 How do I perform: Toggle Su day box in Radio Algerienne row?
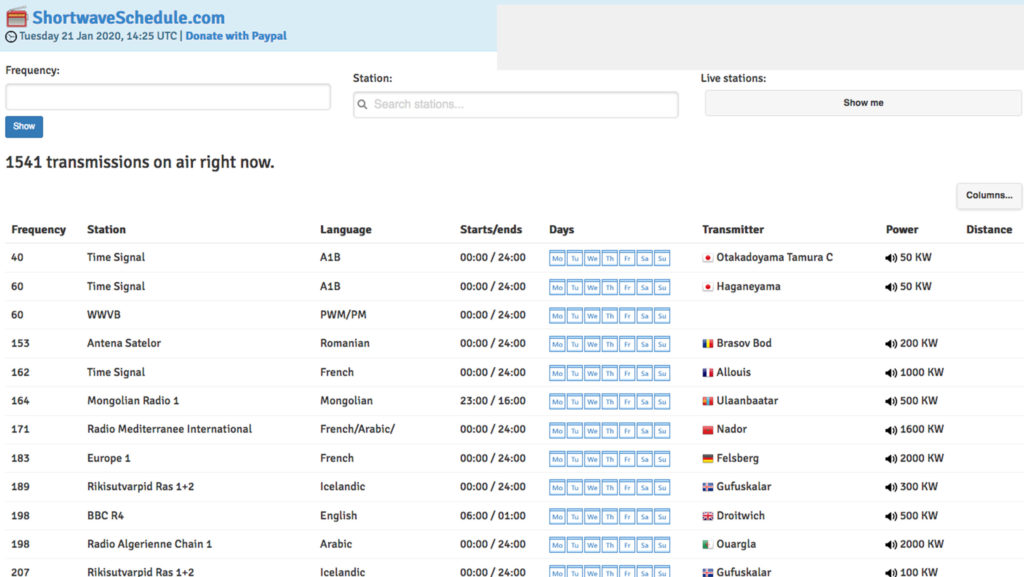(x=662, y=545)
